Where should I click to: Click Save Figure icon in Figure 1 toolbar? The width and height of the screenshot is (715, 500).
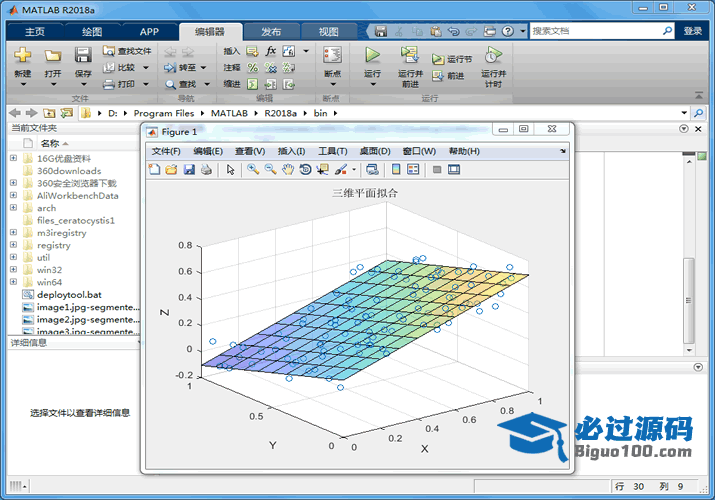coord(189,170)
